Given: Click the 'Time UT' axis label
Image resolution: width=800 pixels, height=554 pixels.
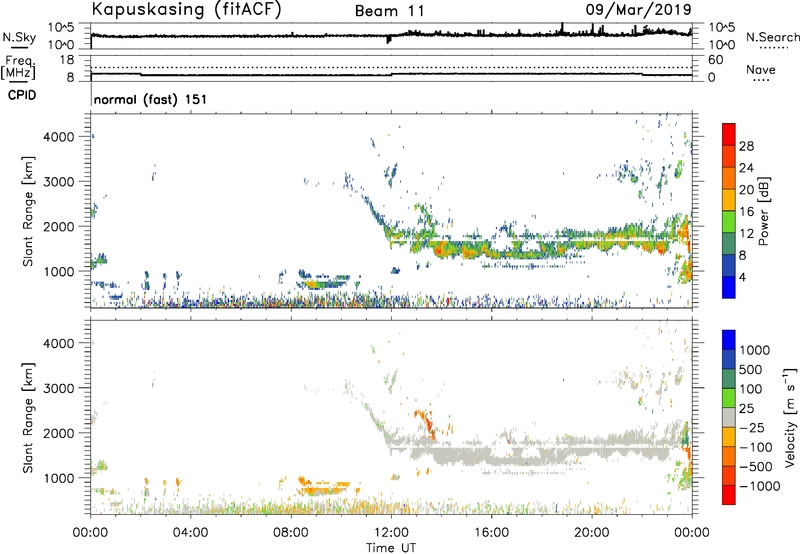Looking at the screenshot, I should [391, 548].
